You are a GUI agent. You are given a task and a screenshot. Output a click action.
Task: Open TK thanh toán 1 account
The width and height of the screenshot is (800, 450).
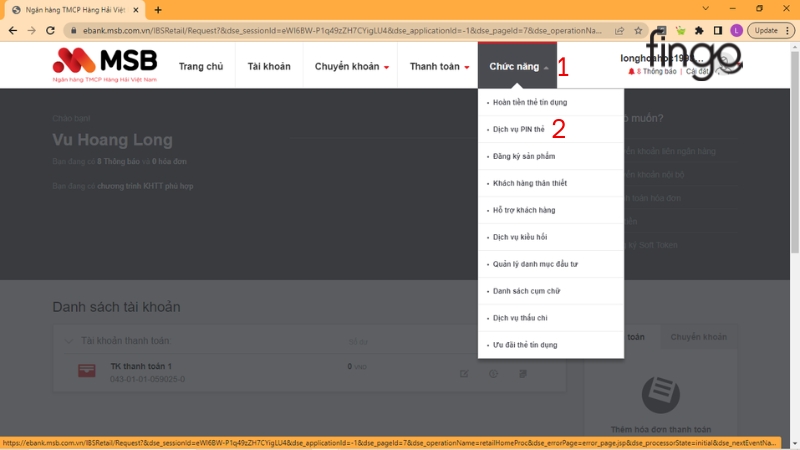[141, 366]
